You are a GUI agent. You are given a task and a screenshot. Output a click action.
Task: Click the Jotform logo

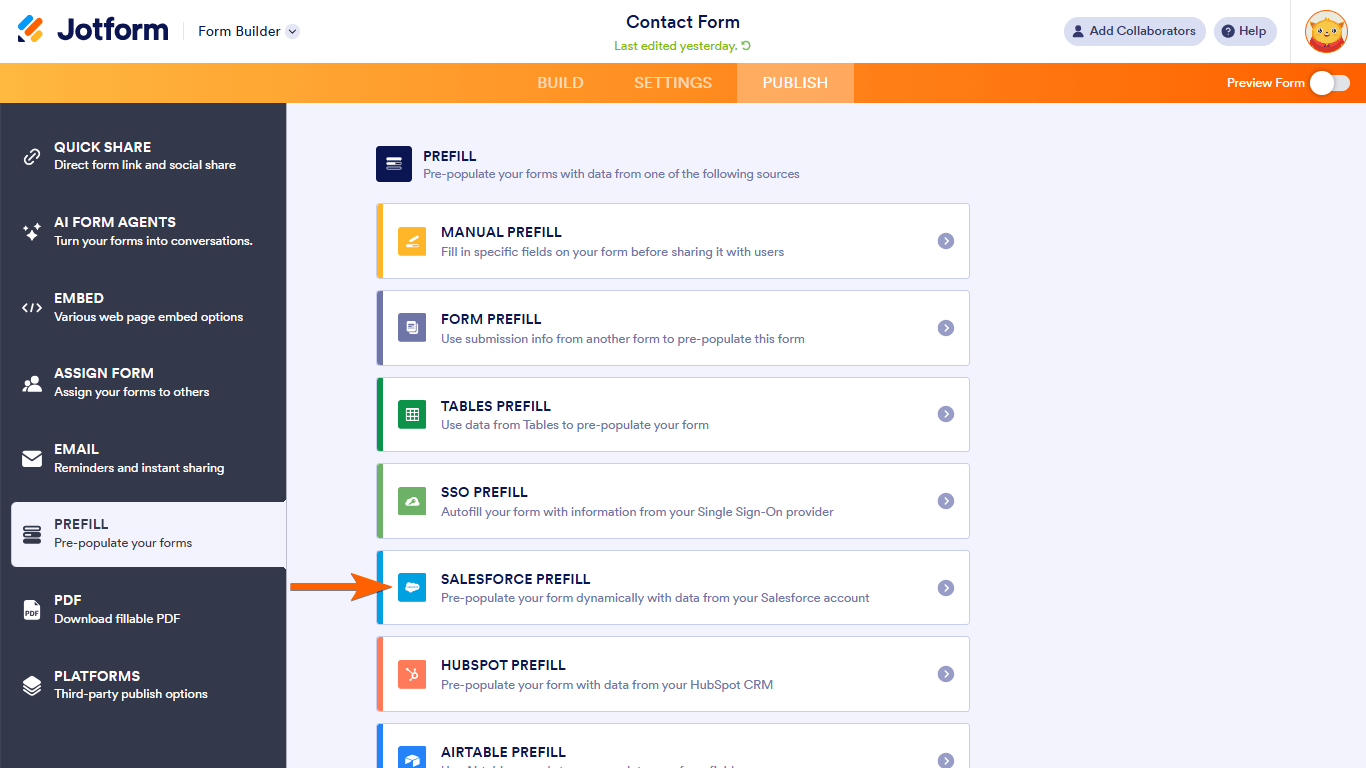click(93, 30)
